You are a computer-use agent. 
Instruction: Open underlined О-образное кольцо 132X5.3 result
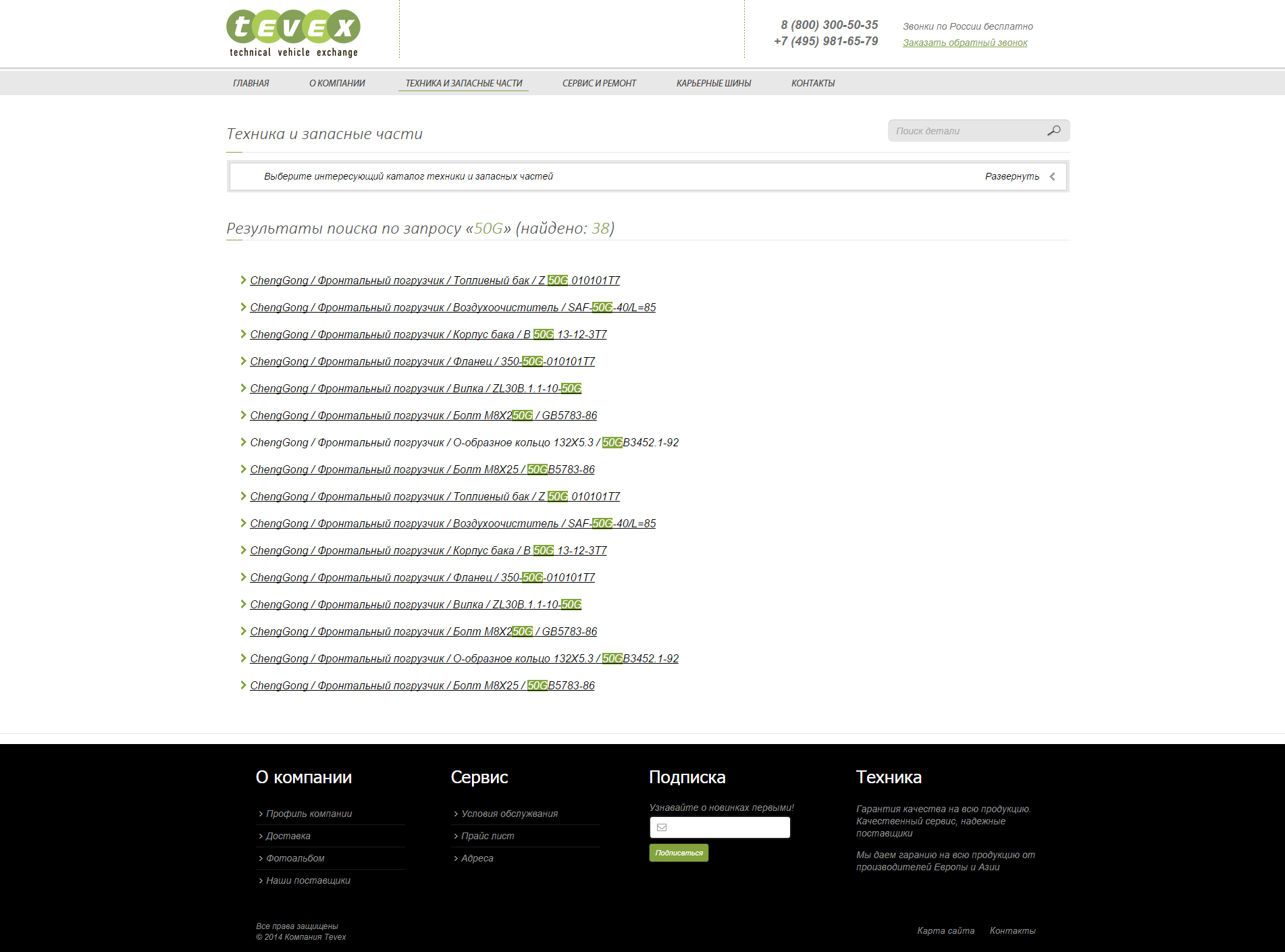click(x=465, y=658)
